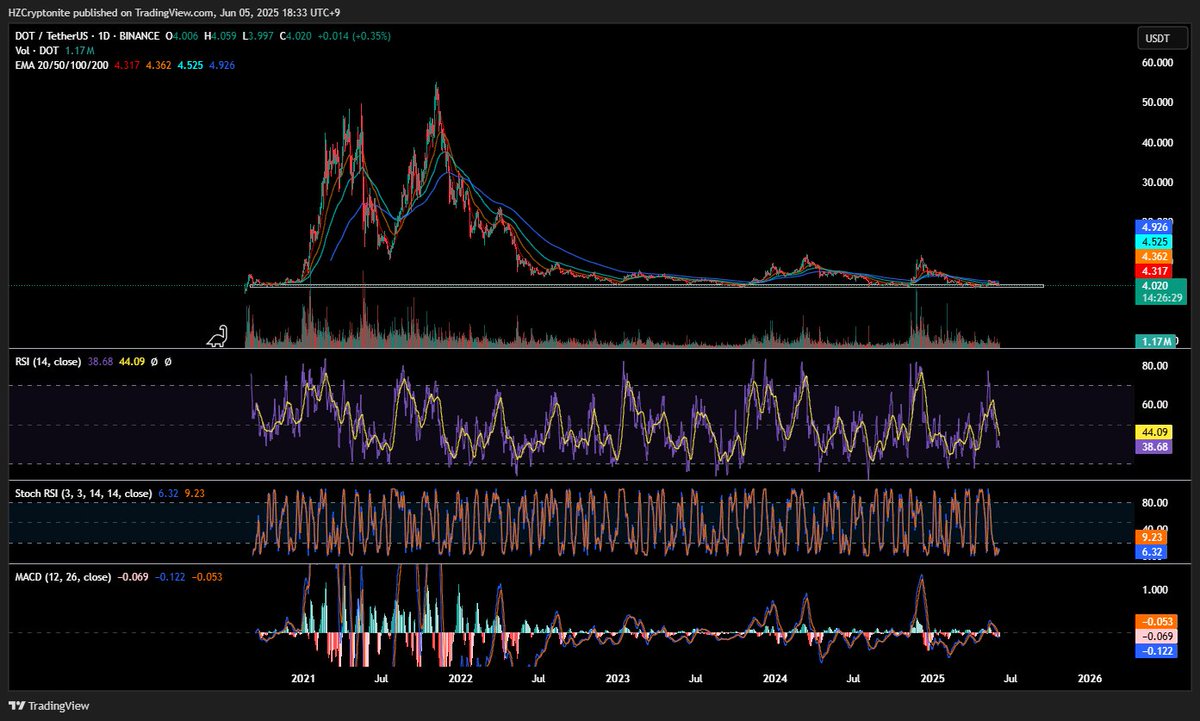The height and width of the screenshot is (721, 1200).
Task: Click the 2026 label on time axis
Action: click(1090, 678)
